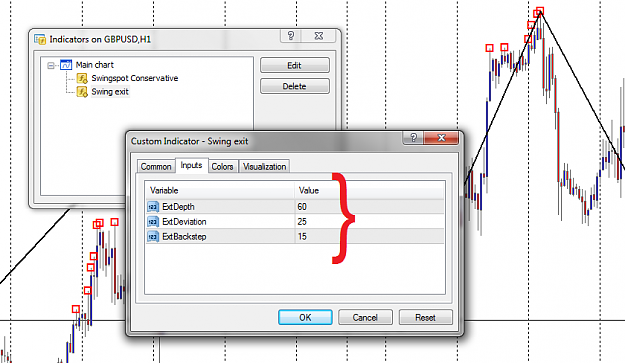Click the ExtDeviation value 25
The height and width of the screenshot is (363, 625).
click(x=302, y=222)
